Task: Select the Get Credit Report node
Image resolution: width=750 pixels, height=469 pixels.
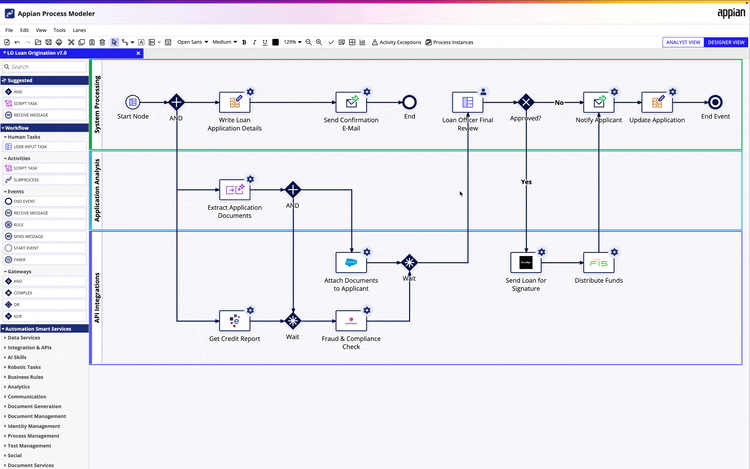Action: tap(234, 321)
